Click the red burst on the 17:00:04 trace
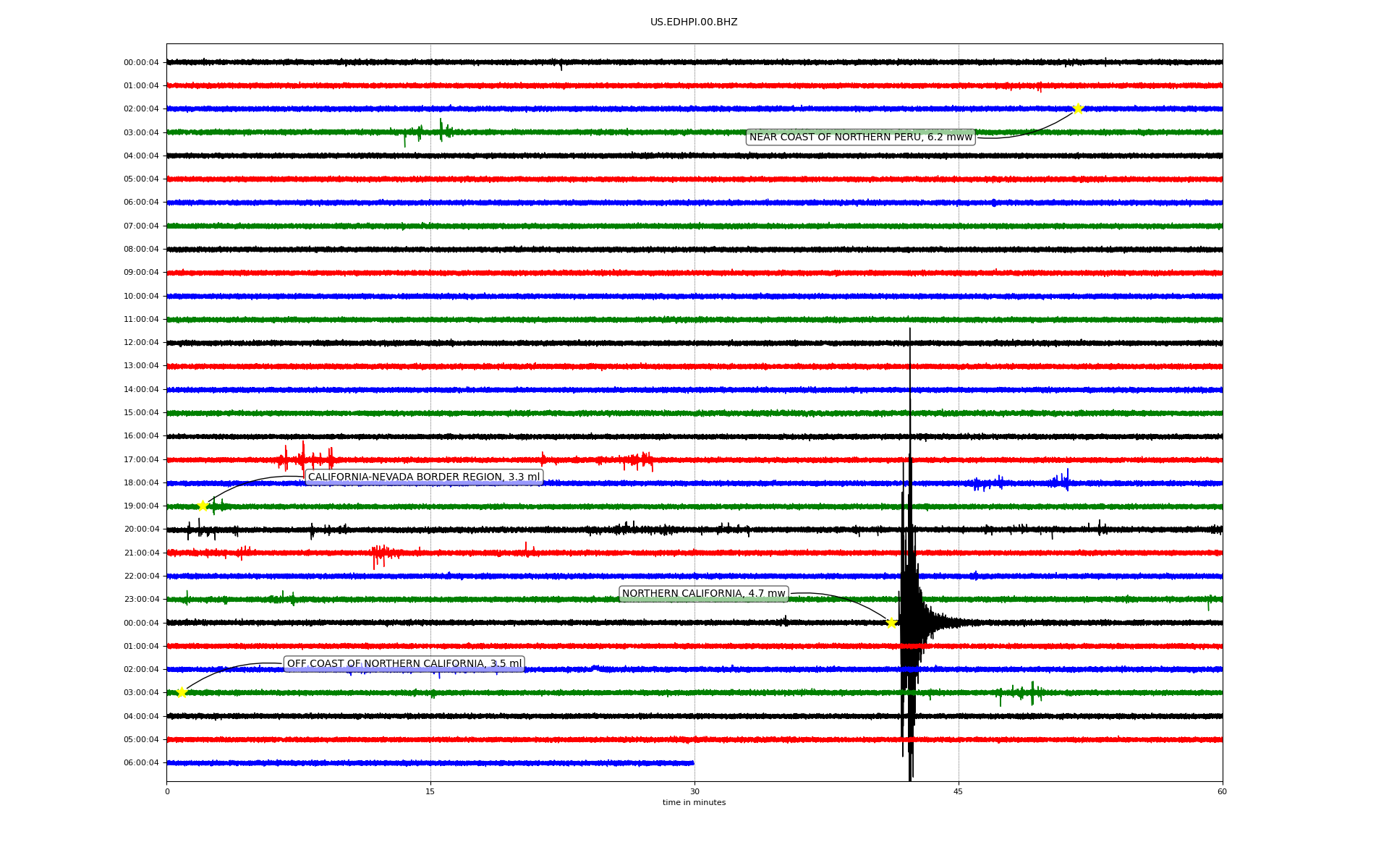 302,458
